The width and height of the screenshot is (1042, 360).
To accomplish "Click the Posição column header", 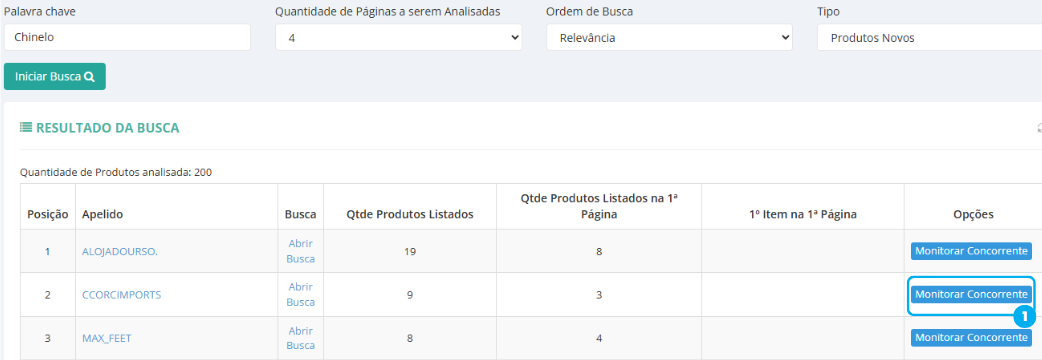I will [48, 215].
